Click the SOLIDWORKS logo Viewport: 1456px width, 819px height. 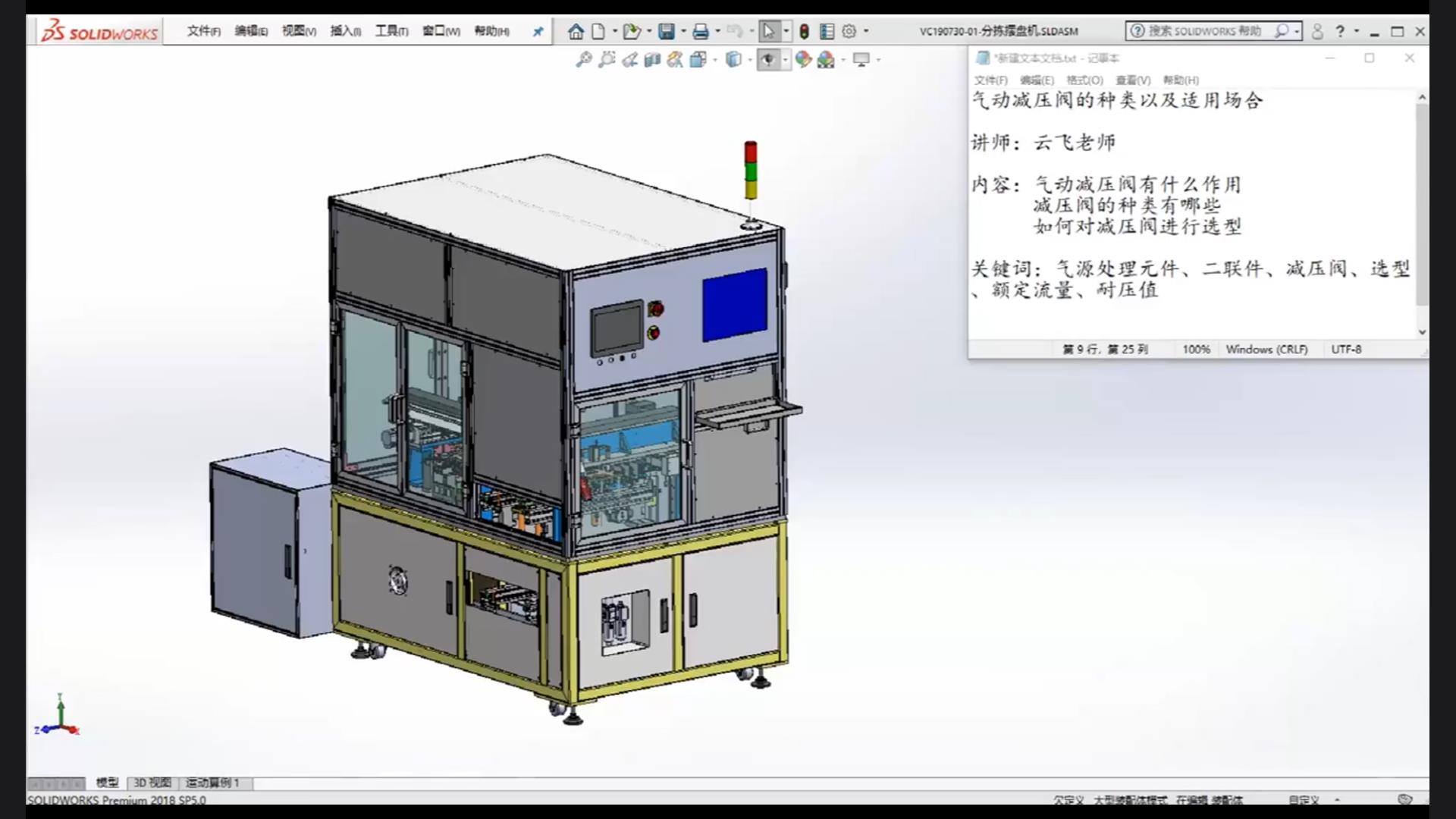coord(99,32)
